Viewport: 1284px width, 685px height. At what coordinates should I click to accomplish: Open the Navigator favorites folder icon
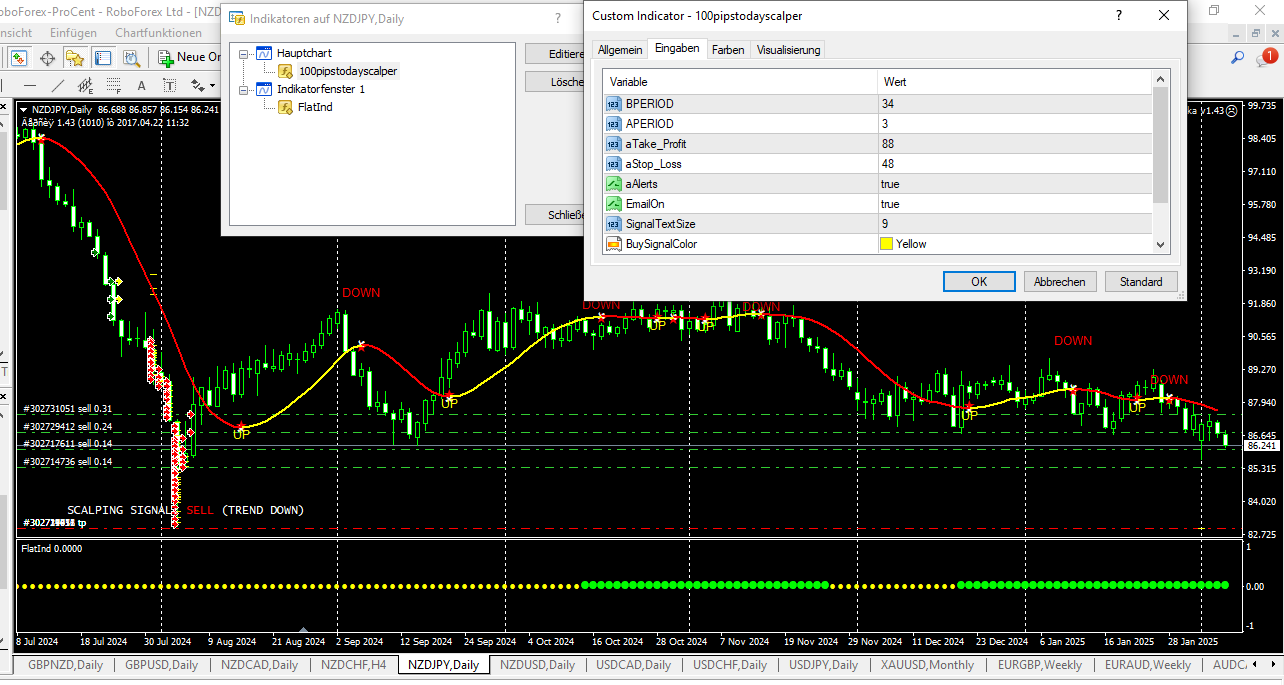click(x=75, y=58)
